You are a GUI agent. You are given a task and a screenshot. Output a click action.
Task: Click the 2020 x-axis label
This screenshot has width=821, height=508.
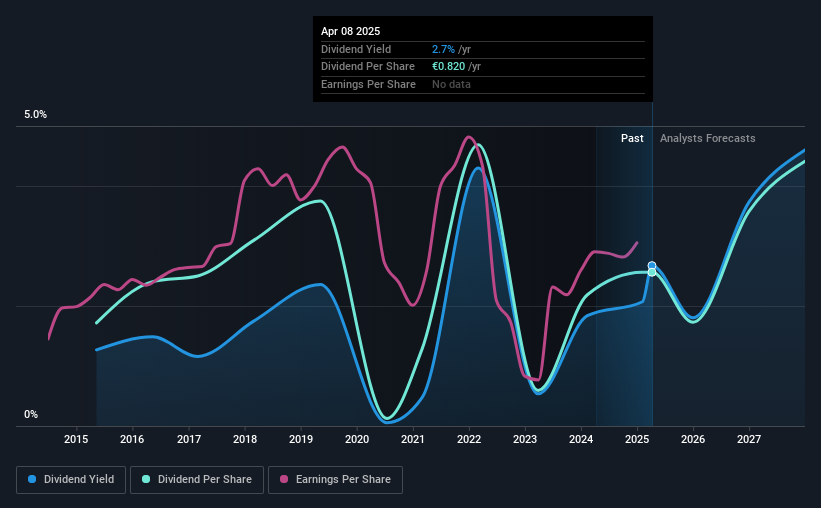[x=357, y=439]
